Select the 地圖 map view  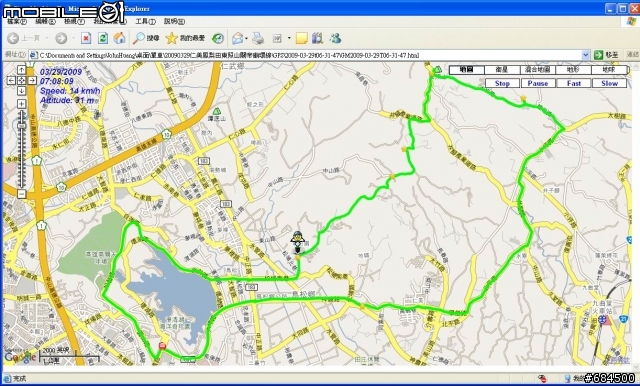pyautogui.click(x=467, y=70)
